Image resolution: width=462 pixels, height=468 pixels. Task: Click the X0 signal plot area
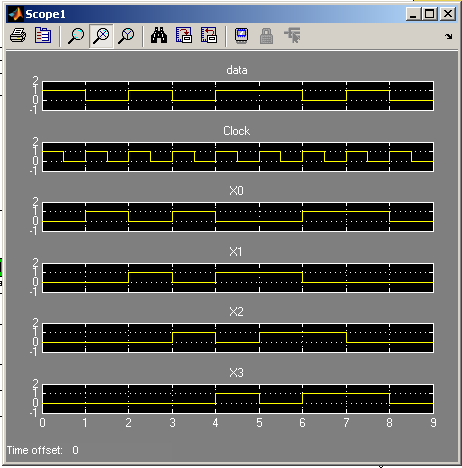point(238,217)
